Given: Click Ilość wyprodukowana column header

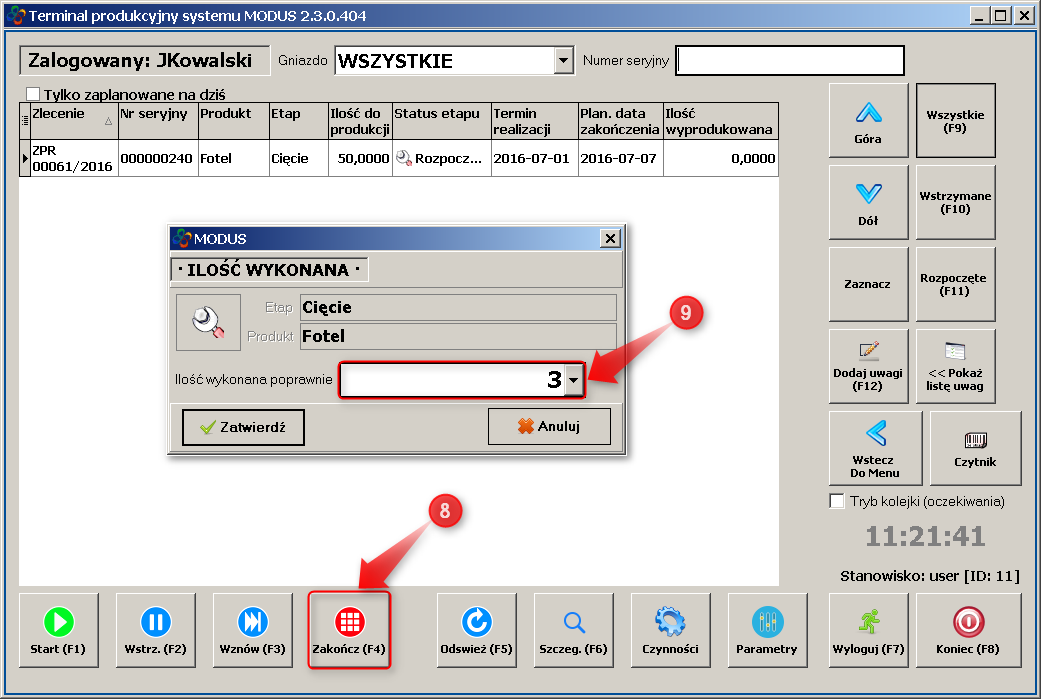Looking at the screenshot, I should 721,121.
